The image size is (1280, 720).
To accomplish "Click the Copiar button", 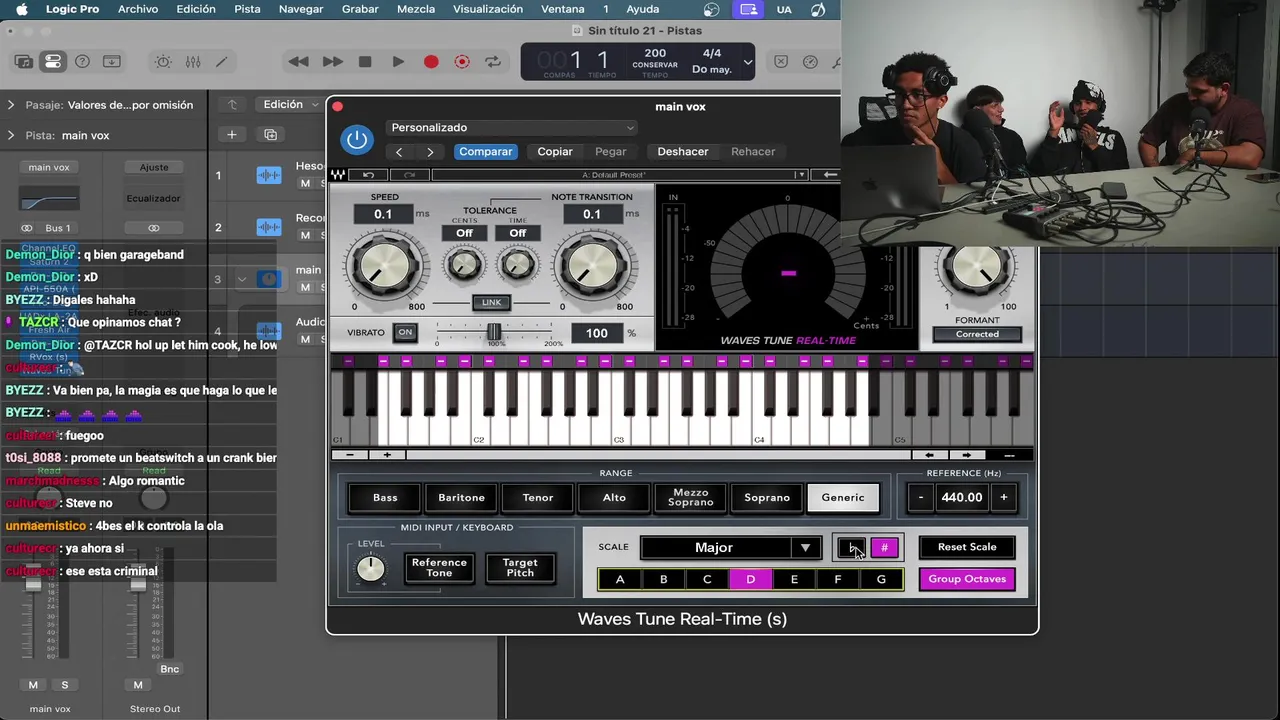I will pyautogui.click(x=555, y=152).
